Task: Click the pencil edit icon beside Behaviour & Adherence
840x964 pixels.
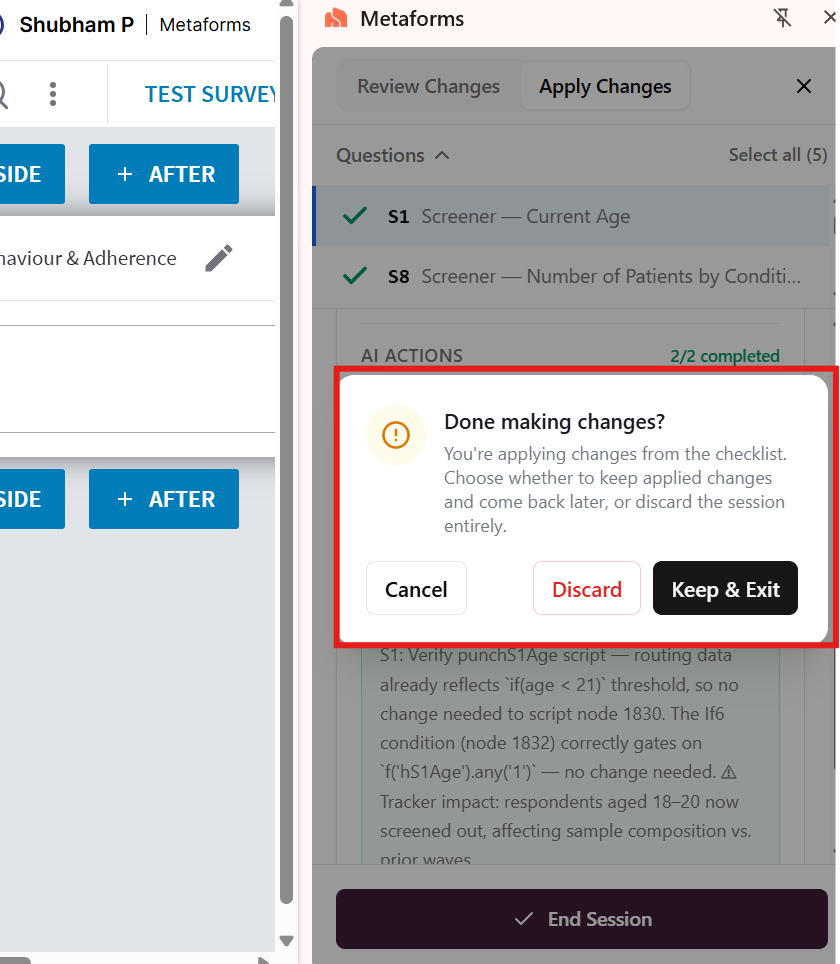Action: point(218,258)
